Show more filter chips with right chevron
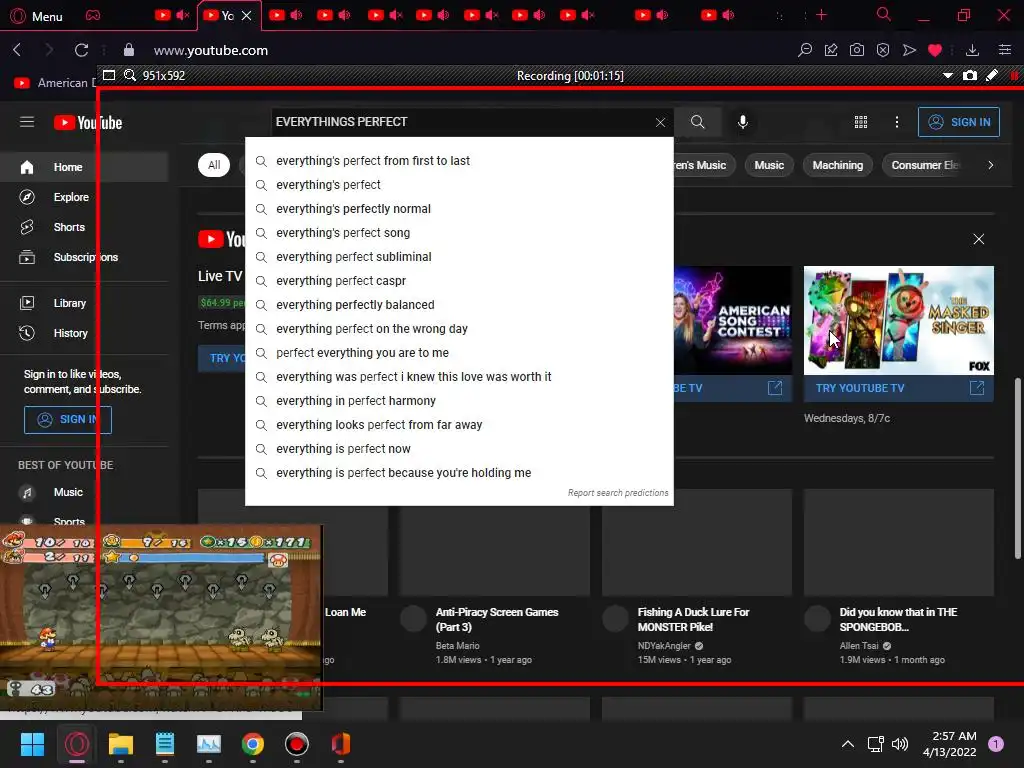 991,165
